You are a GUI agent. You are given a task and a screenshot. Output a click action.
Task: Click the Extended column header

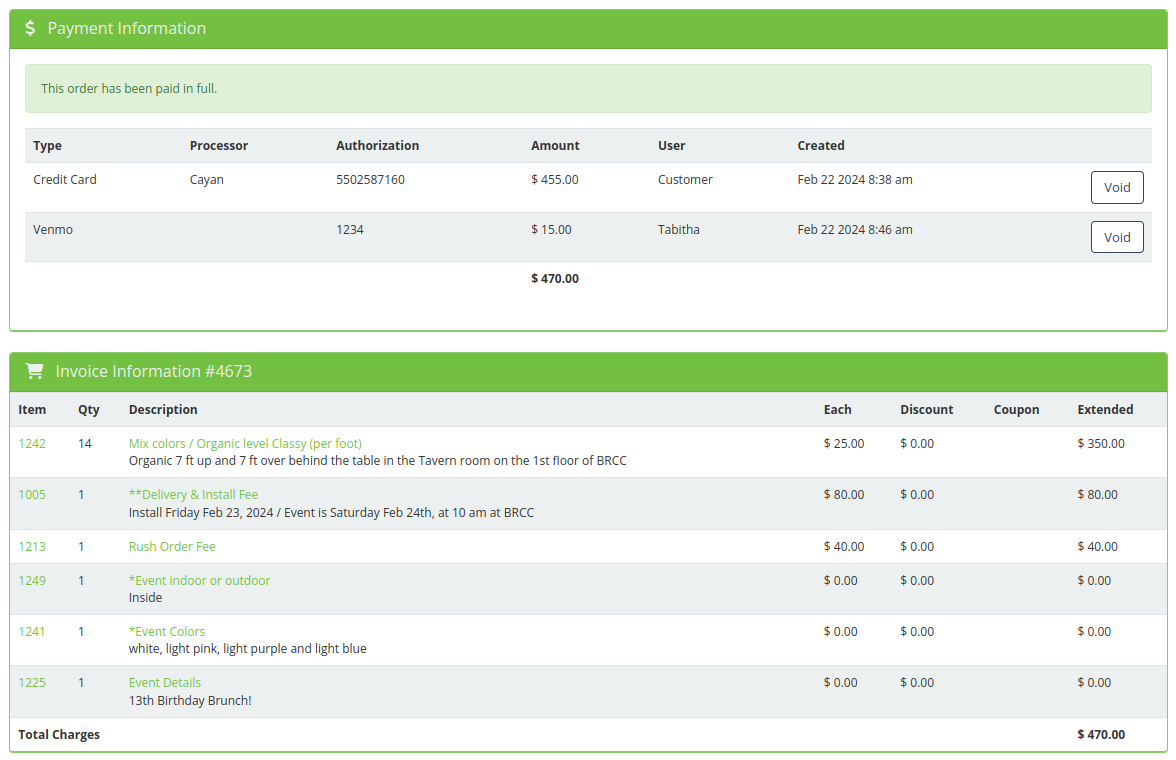1105,410
